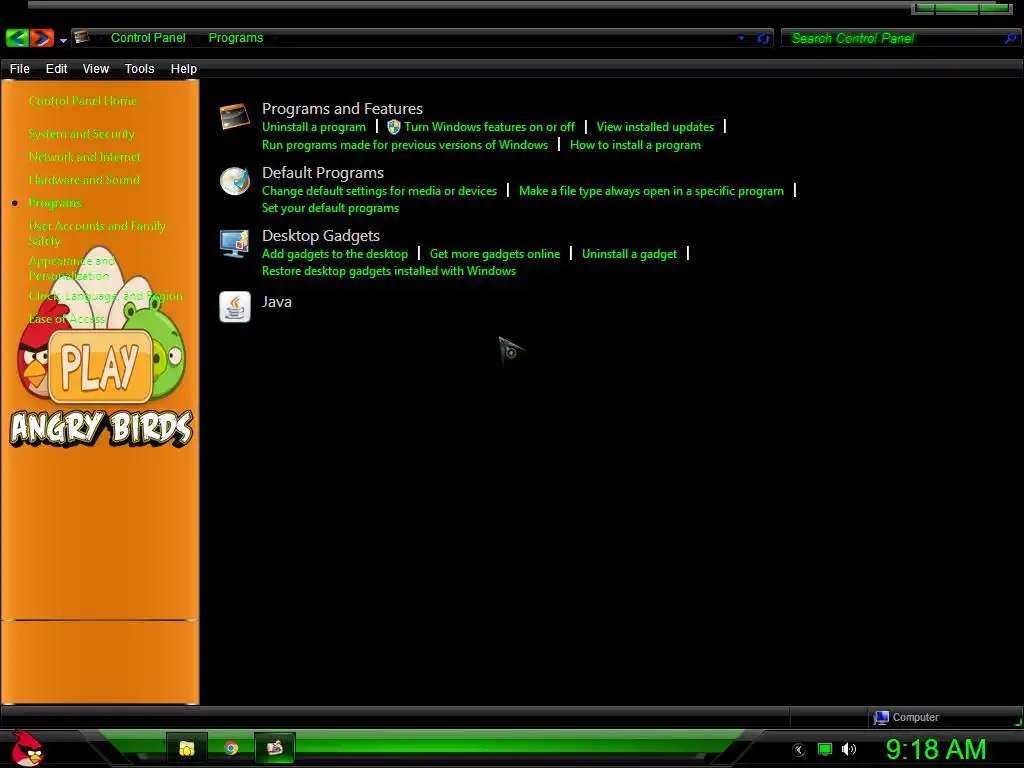Click Uninstall a program link
Screen dimensions: 1024x768
click(x=314, y=127)
